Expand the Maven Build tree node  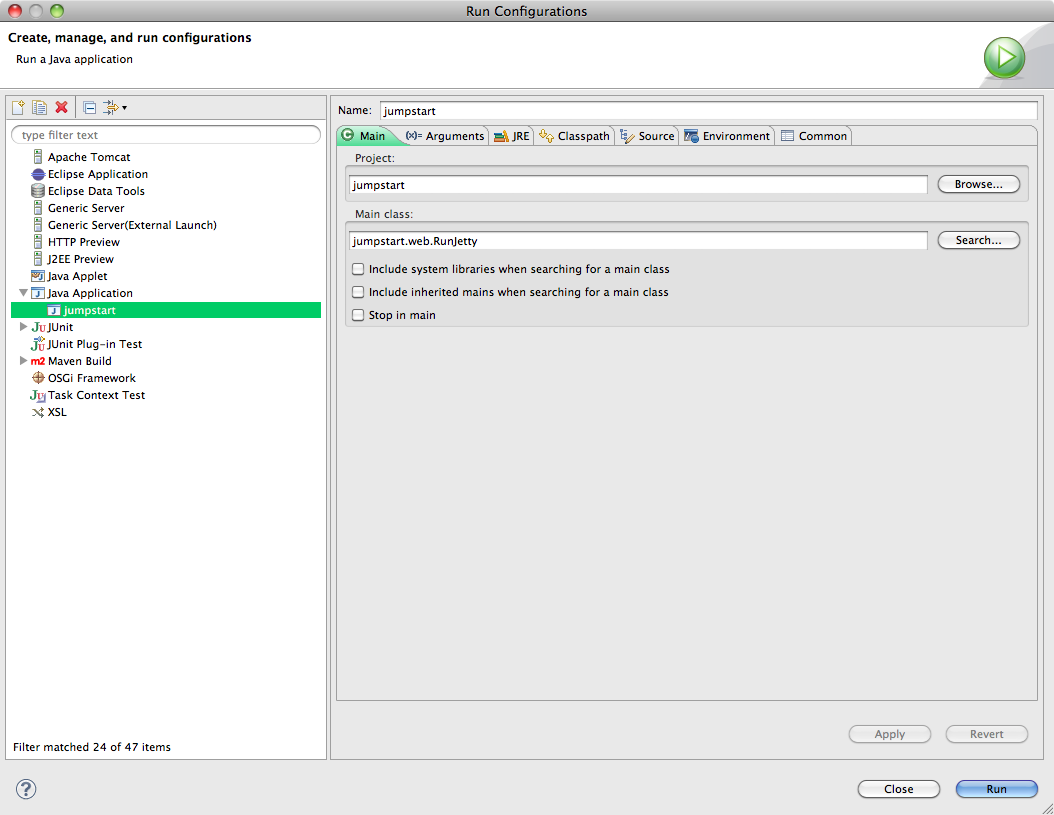pyautogui.click(x=24, y=361)
